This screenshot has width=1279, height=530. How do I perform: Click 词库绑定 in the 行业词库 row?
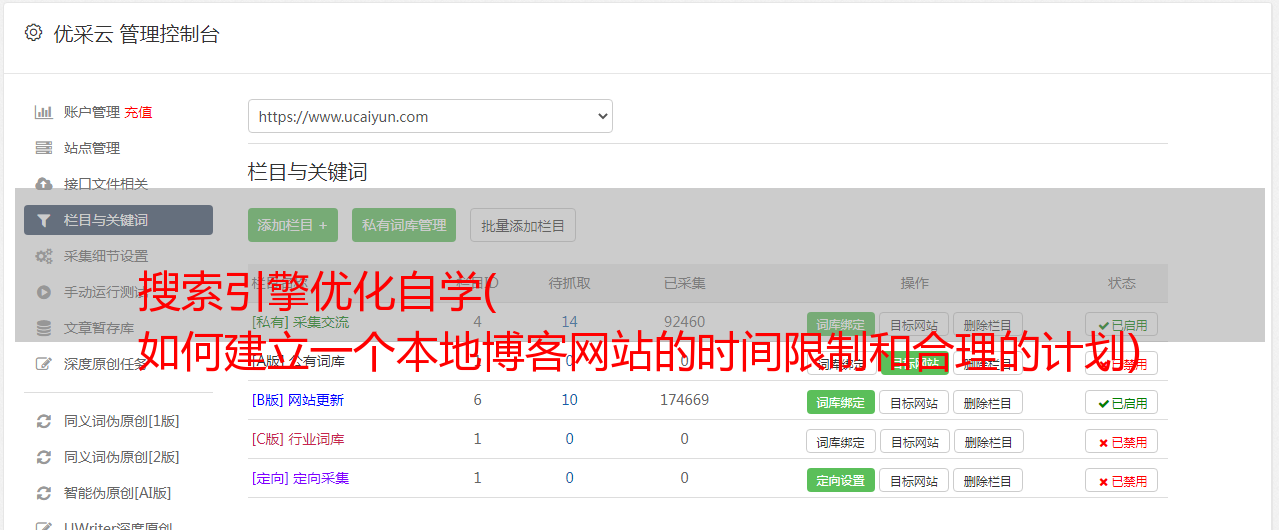[841, 441]
